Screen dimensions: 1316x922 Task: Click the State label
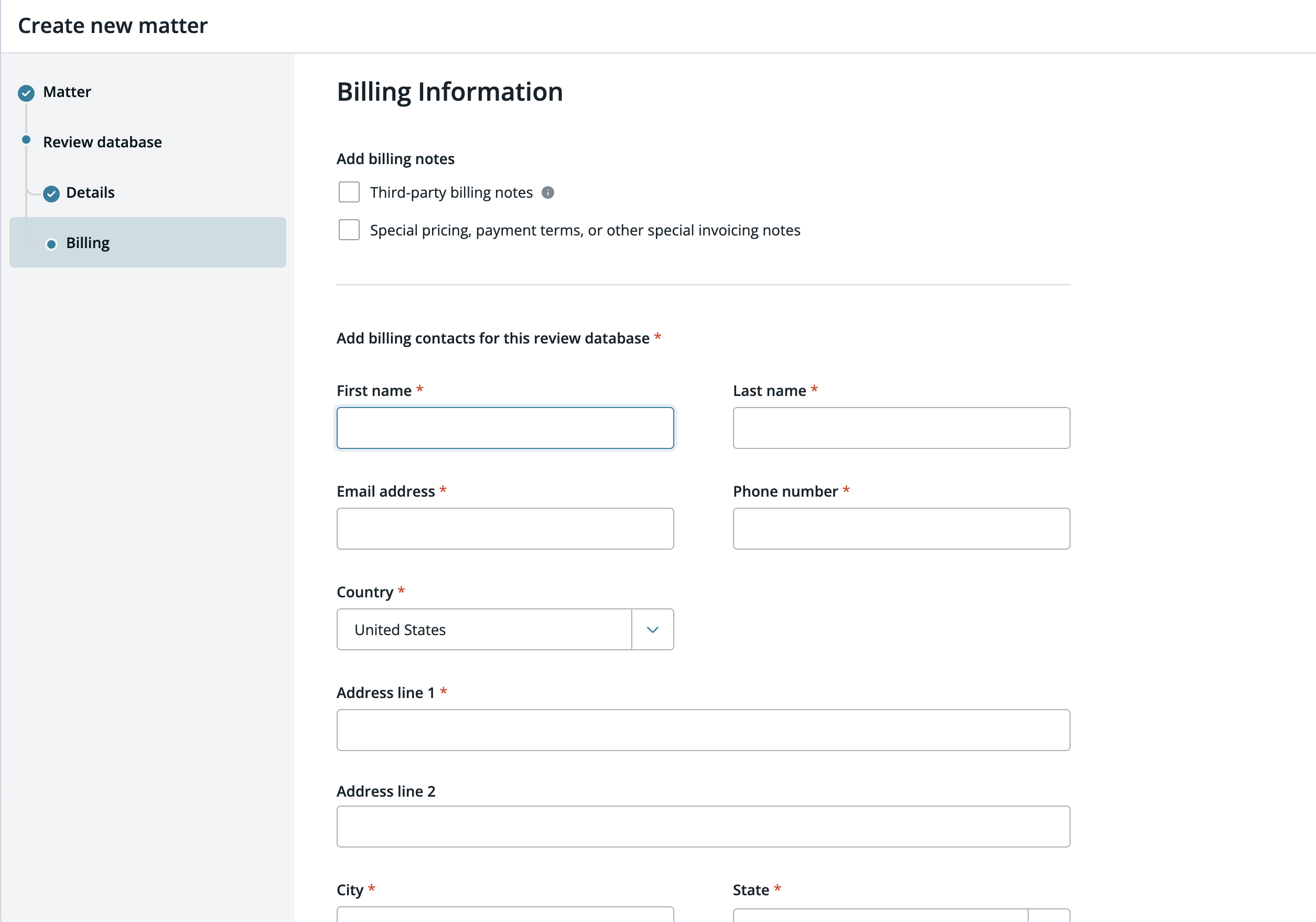(751, 890)
